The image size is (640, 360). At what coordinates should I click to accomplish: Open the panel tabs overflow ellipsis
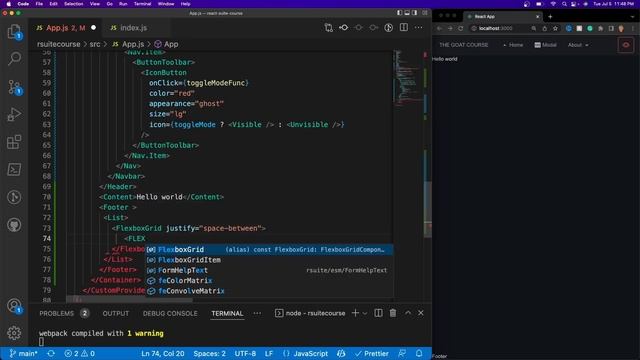(257, 313)
